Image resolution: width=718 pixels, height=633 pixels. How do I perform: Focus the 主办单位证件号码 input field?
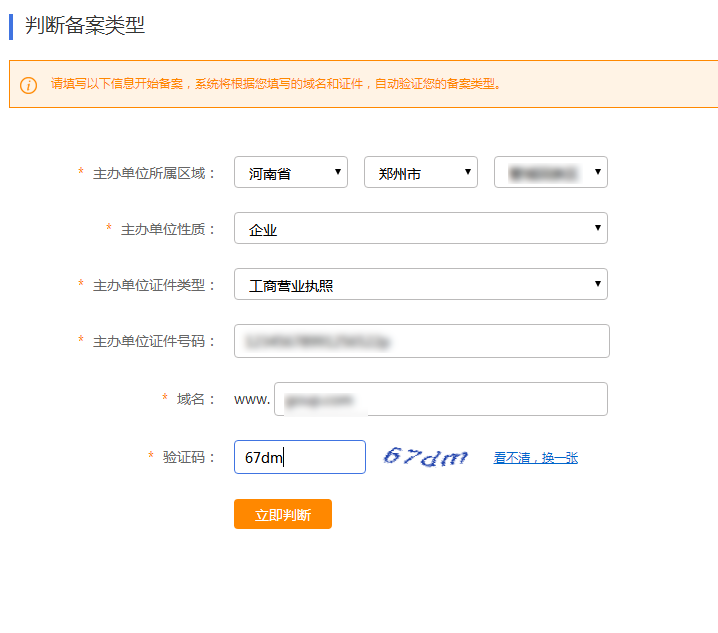(421, 341)
